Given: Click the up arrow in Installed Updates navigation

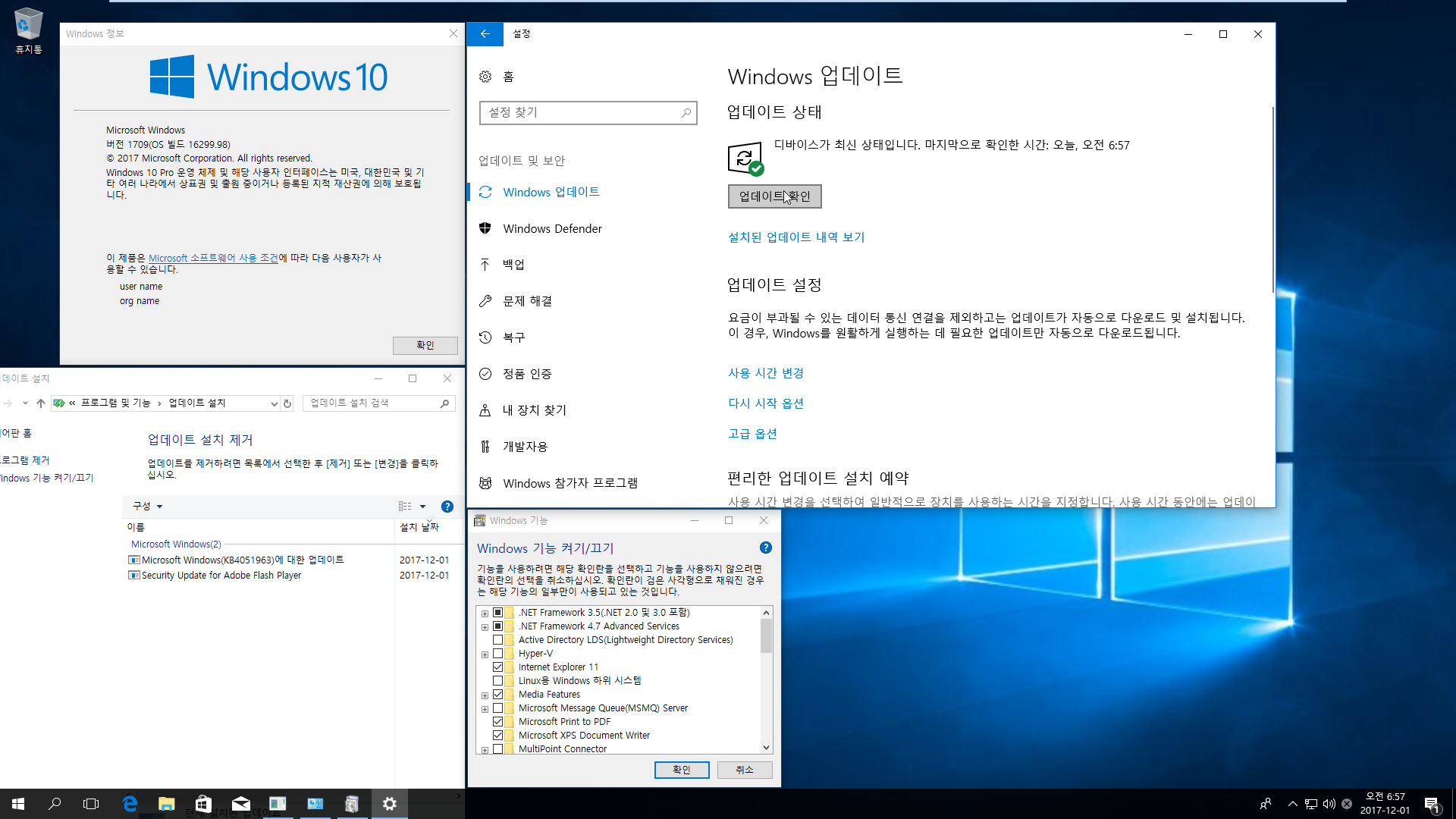Looking at the screenshot, I should point(41,403).
